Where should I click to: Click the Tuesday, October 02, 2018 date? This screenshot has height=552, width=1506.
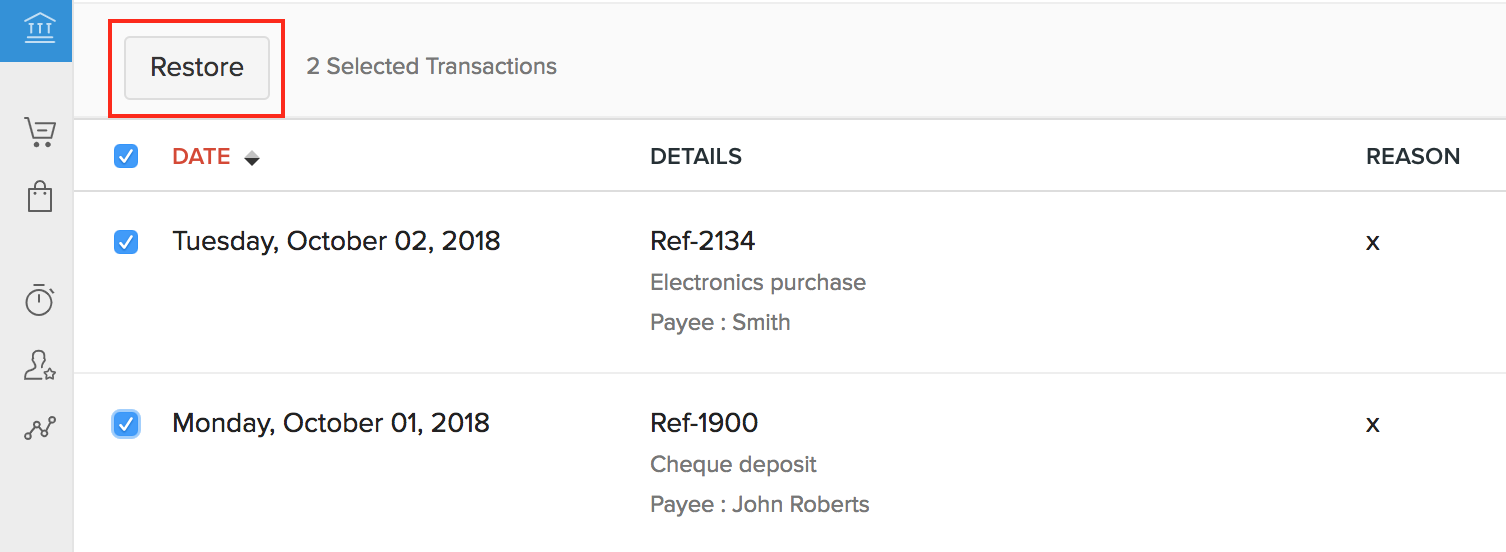336,241
